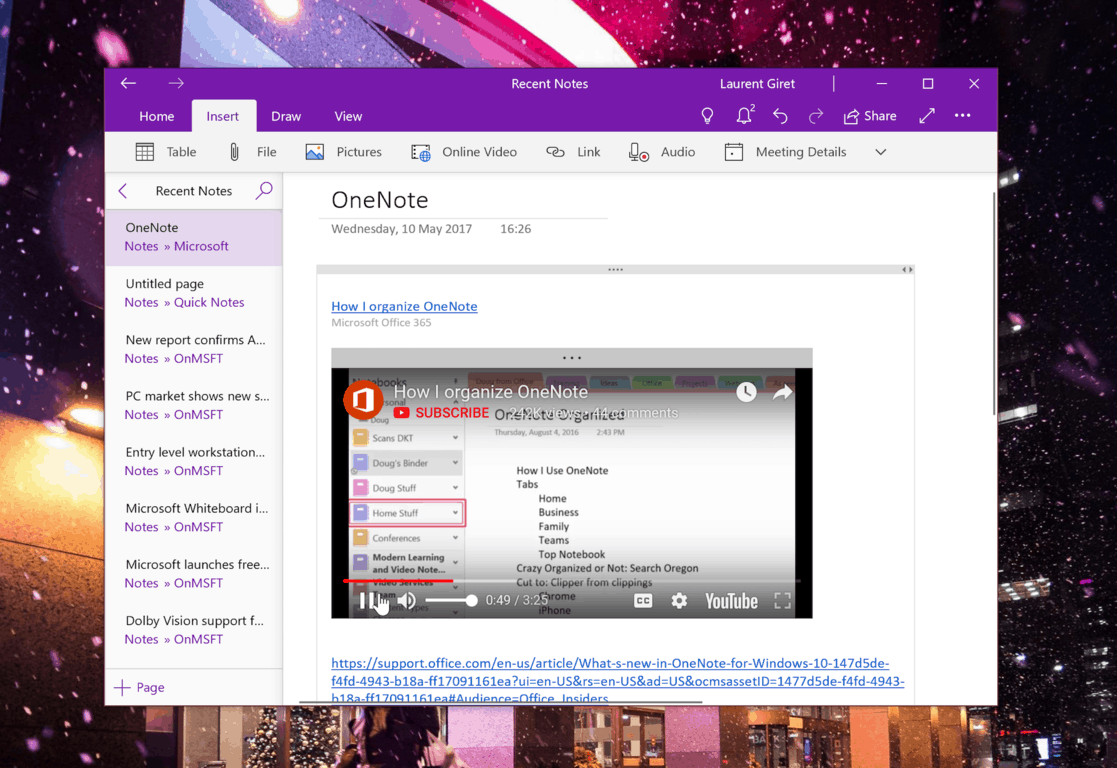
Task: Click the page time 16:26
Action: (515, 229)
